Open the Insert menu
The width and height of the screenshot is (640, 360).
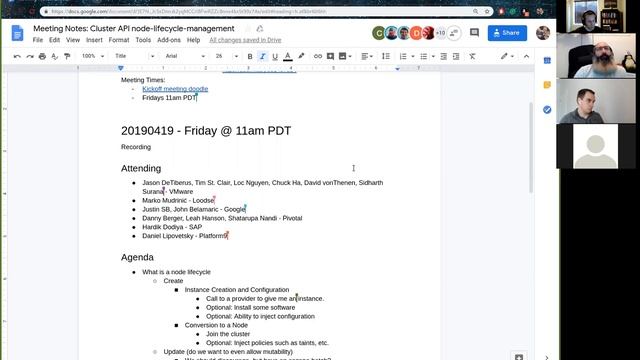pyautogui.click(x=94, y=40)
